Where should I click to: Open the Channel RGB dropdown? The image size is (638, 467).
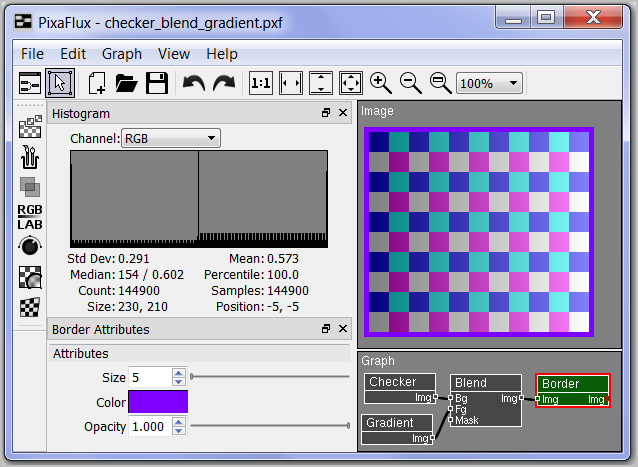pyautogui.click(x=170, y=139)
